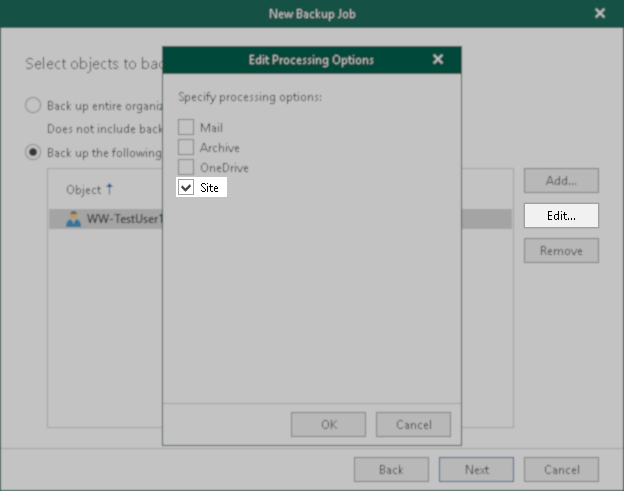This screenshot has height=491, width=624.
Task: Check the OneDrive processing option
Action: (x=186, y=167)
